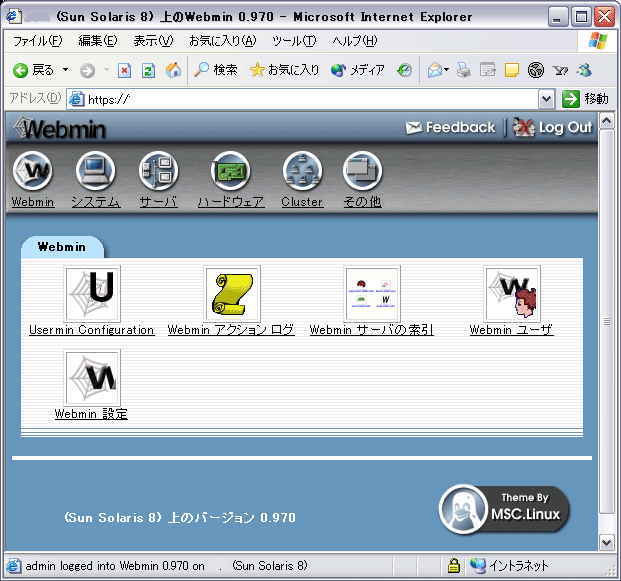This screenshot has height=581, width=621.
Task: Click Webmin アクション ログ text link
Action: [231, 330]
